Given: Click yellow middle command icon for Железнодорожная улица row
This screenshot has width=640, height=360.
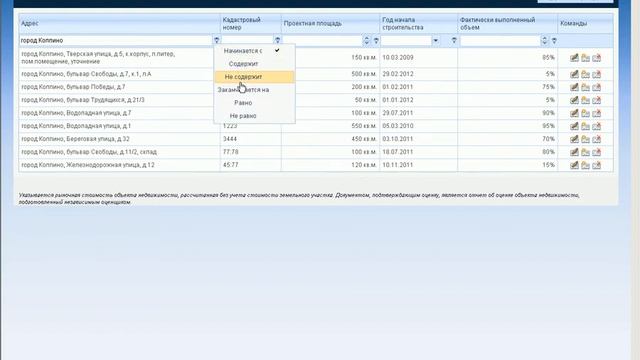Looking at the screenshot, I should tap(585, 165).
